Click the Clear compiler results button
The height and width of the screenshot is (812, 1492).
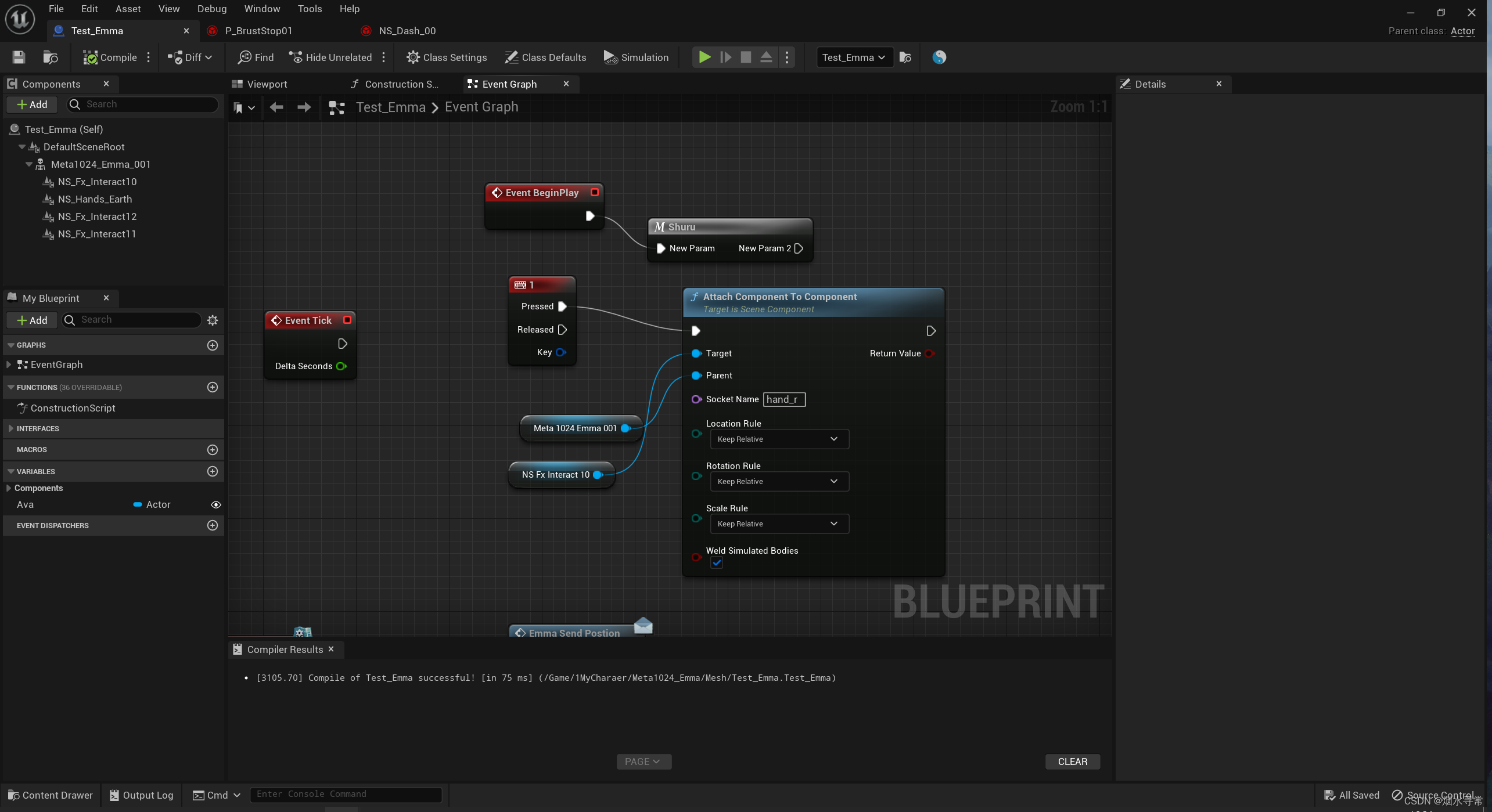click(x=1073, y=761)
